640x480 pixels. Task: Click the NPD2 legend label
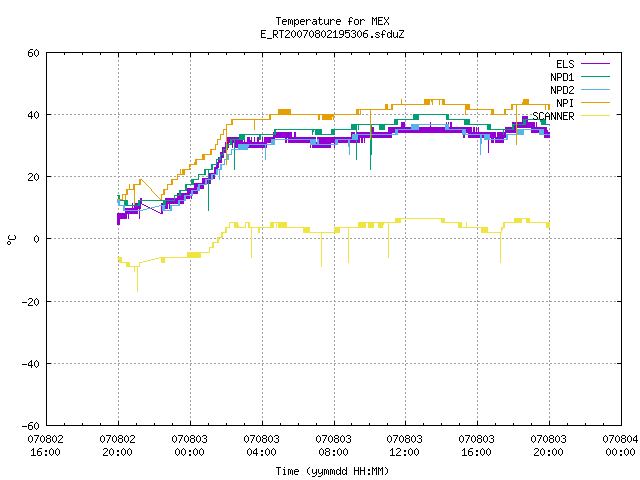[562, 90]
